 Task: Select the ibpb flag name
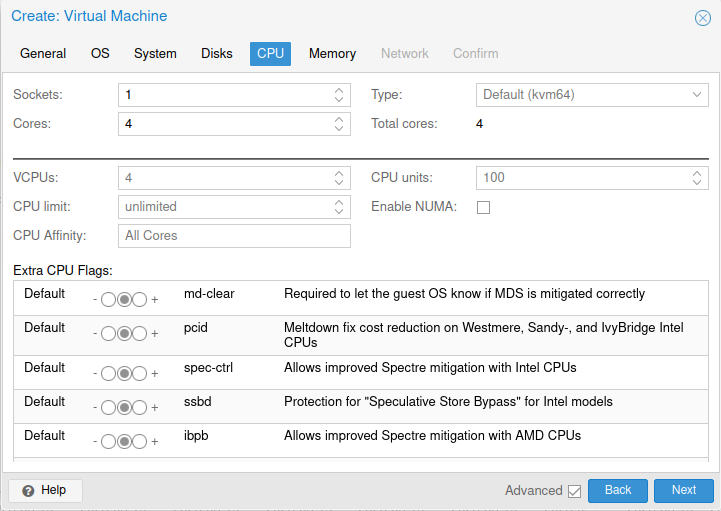(x=196, y=436)
